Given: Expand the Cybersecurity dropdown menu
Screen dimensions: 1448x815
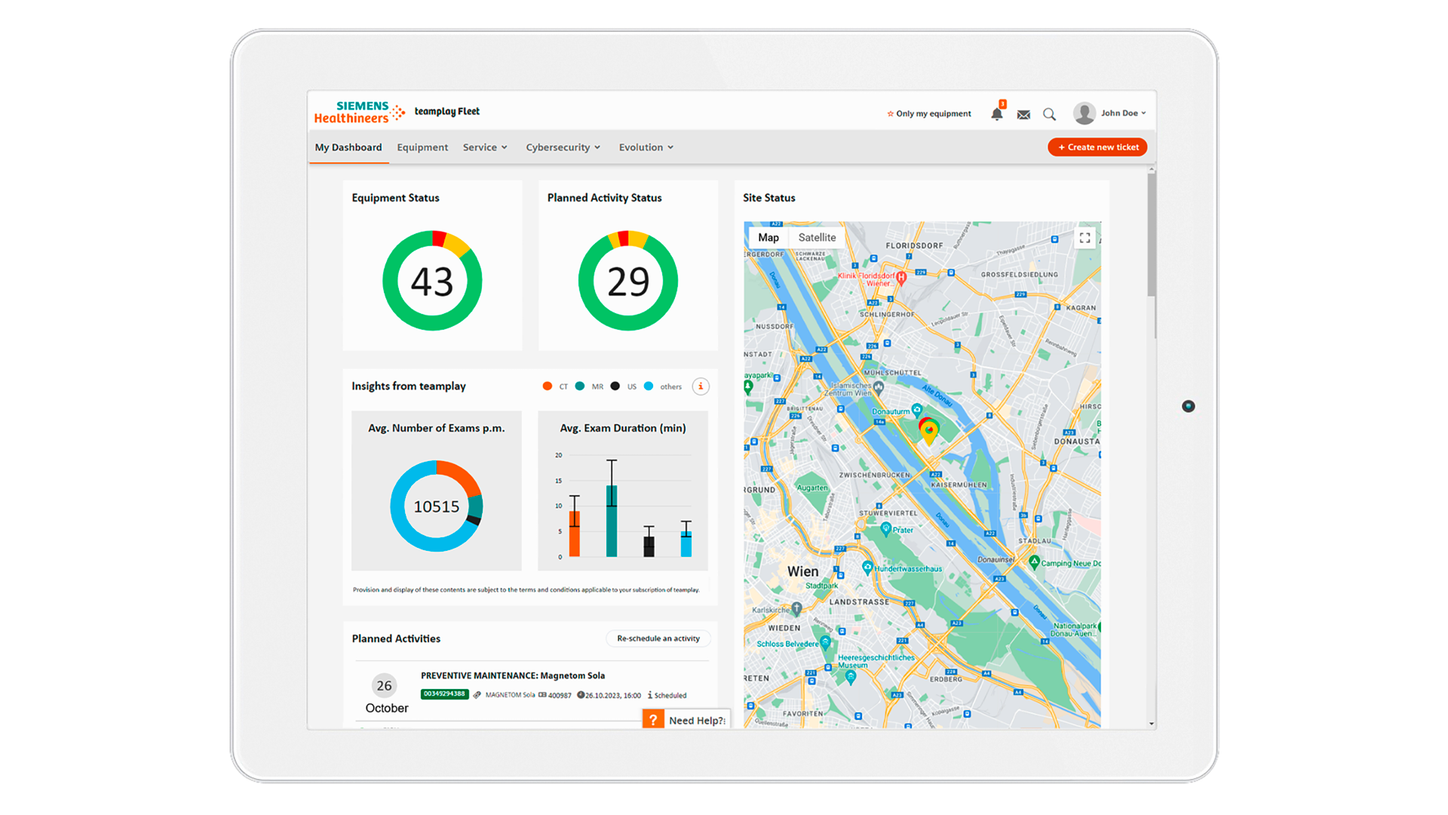Looking at the screenshot, I should pyautogui.click(x=563, y=147).
